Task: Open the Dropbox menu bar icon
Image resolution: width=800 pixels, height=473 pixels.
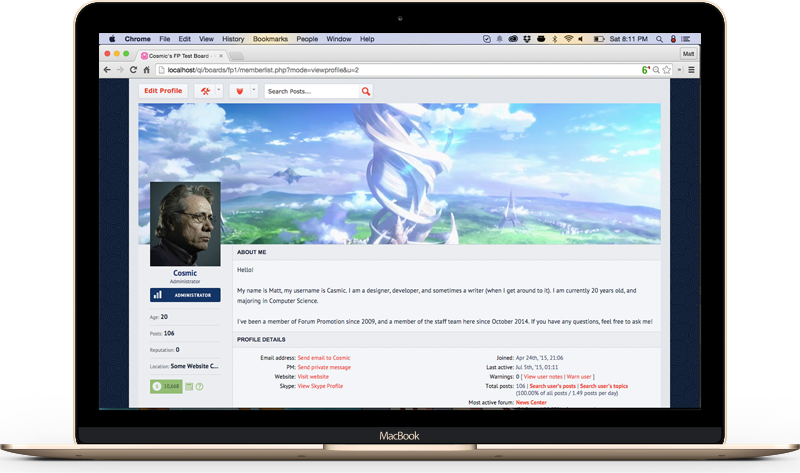Action: (527, 39)
